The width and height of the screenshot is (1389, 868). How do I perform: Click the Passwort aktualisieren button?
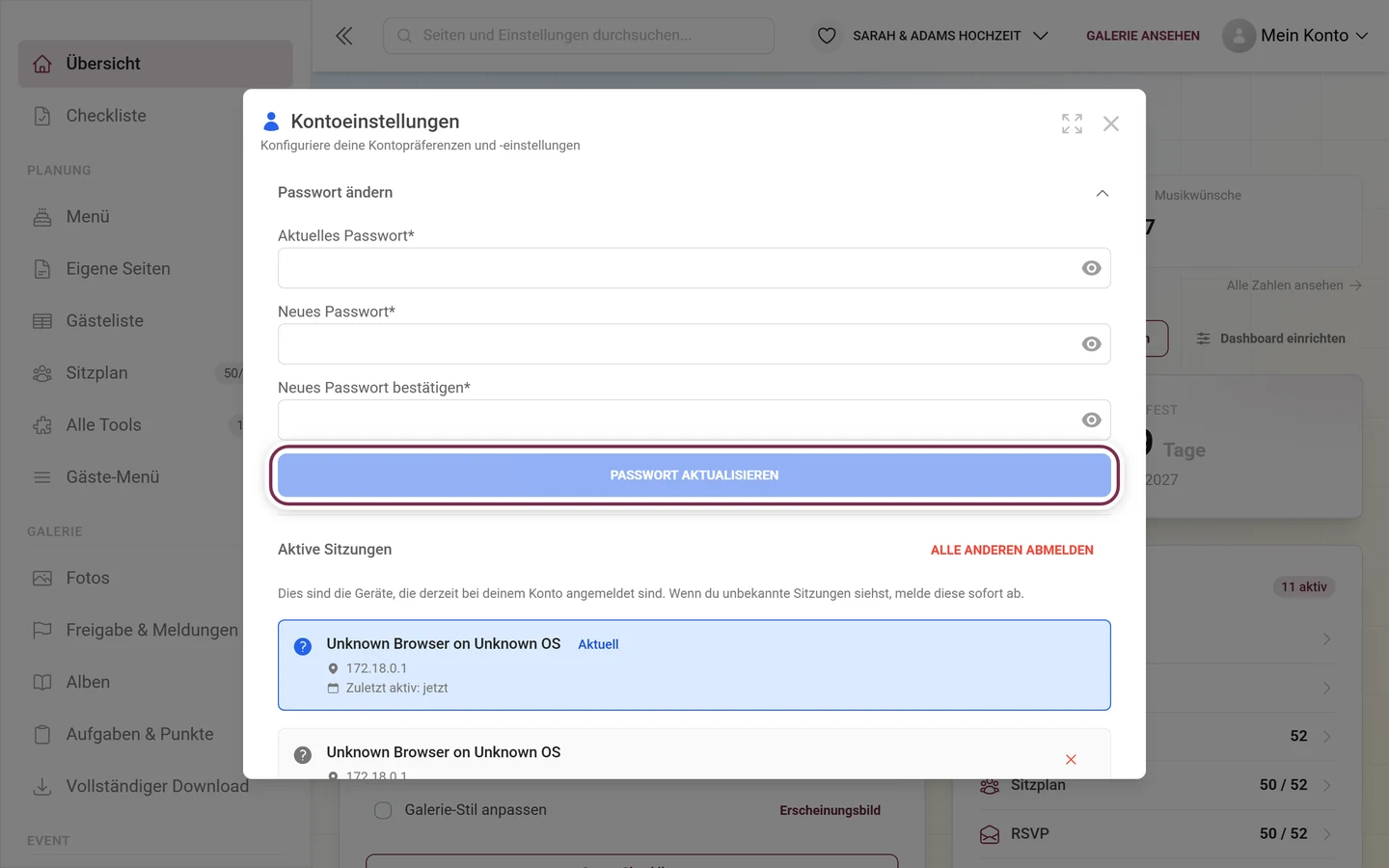(694, 475)
